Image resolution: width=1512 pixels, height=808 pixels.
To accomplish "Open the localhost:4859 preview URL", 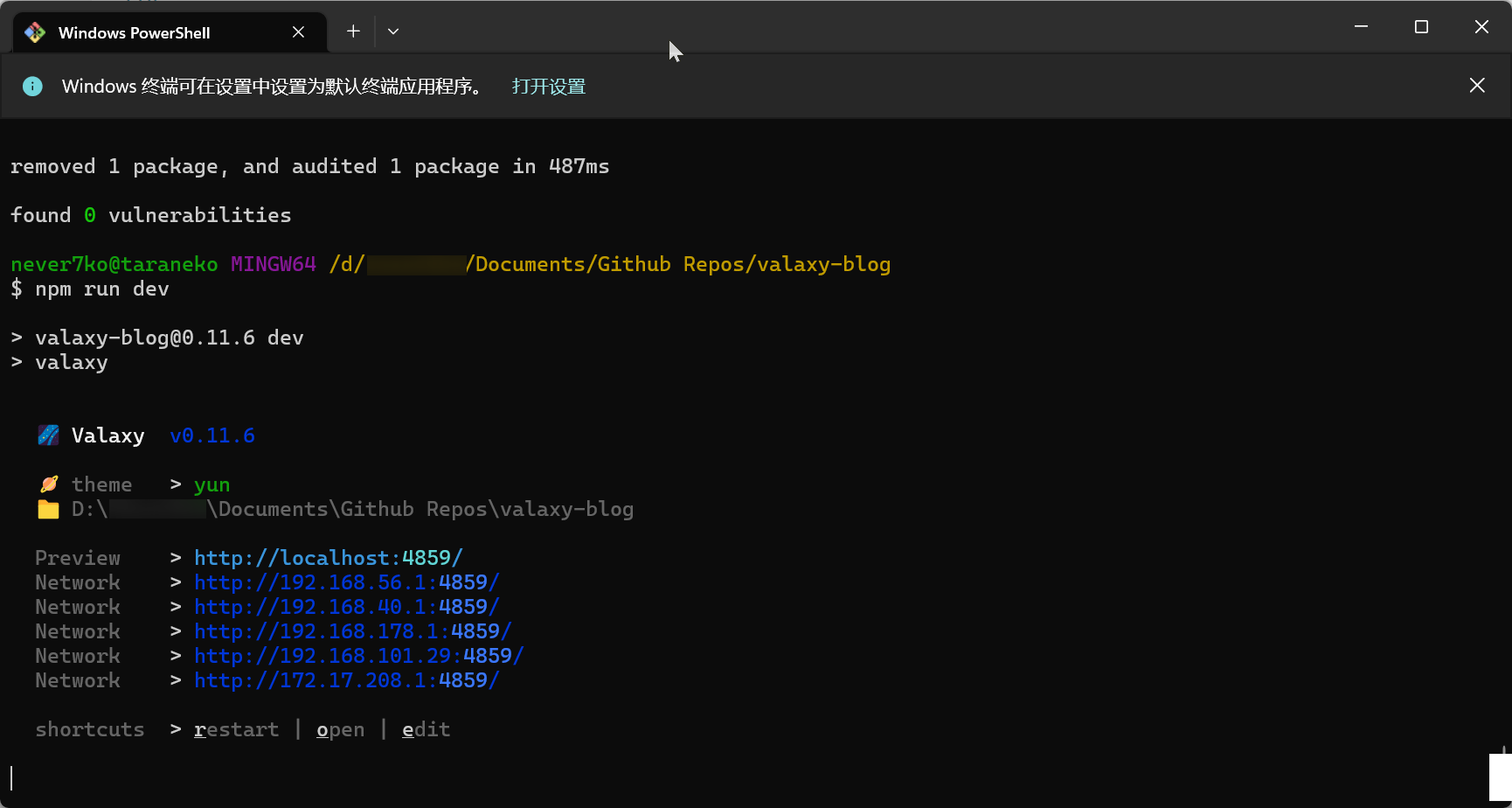I will point(328,558).
